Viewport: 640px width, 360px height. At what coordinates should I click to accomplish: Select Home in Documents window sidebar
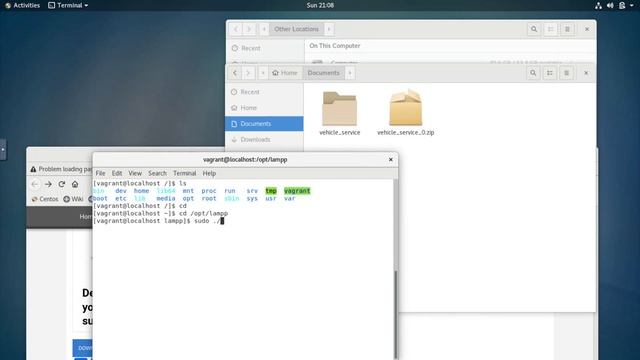point(264,108)
